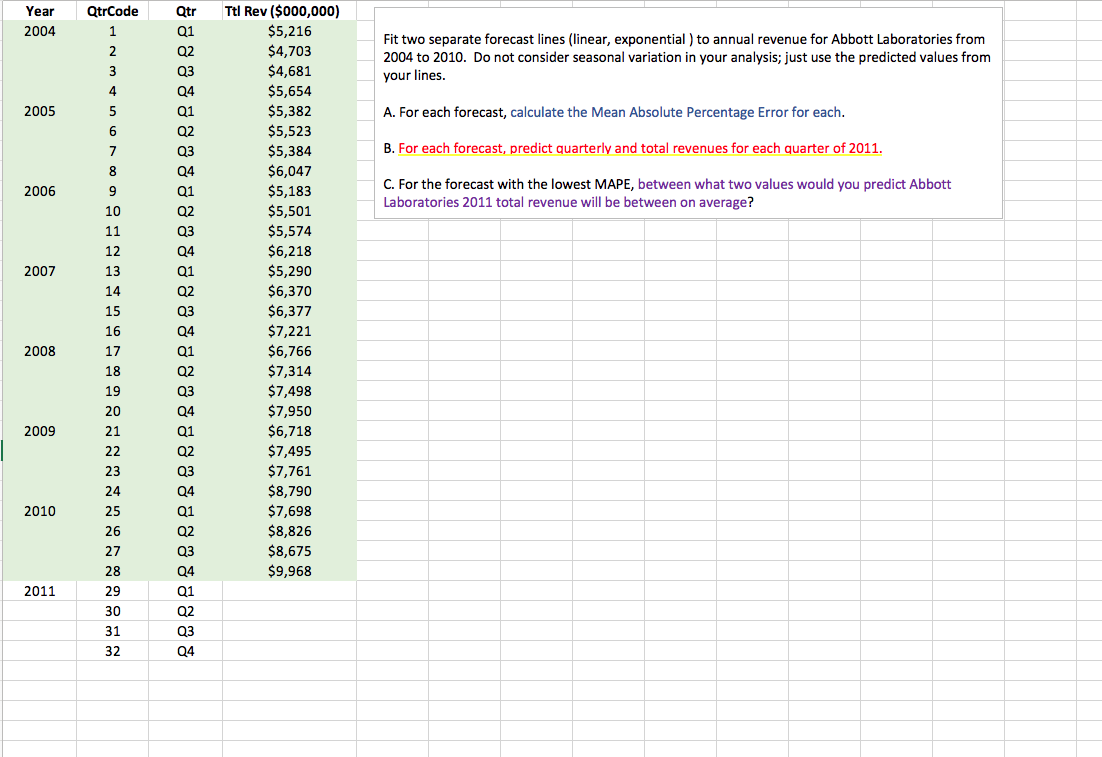Click QtrCode cell 30
This screenshot has width=1102, height=757.
[112, 612]
